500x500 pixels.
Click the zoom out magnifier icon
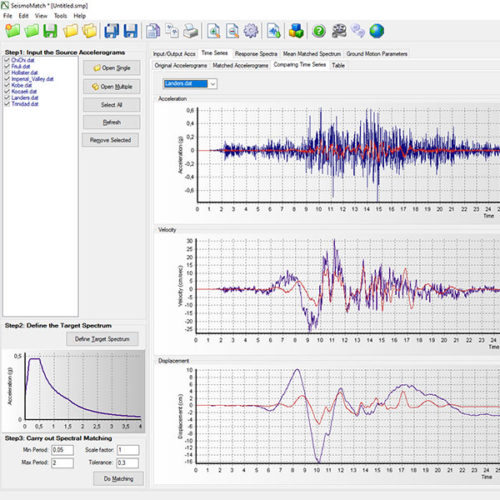coord(232,31)
